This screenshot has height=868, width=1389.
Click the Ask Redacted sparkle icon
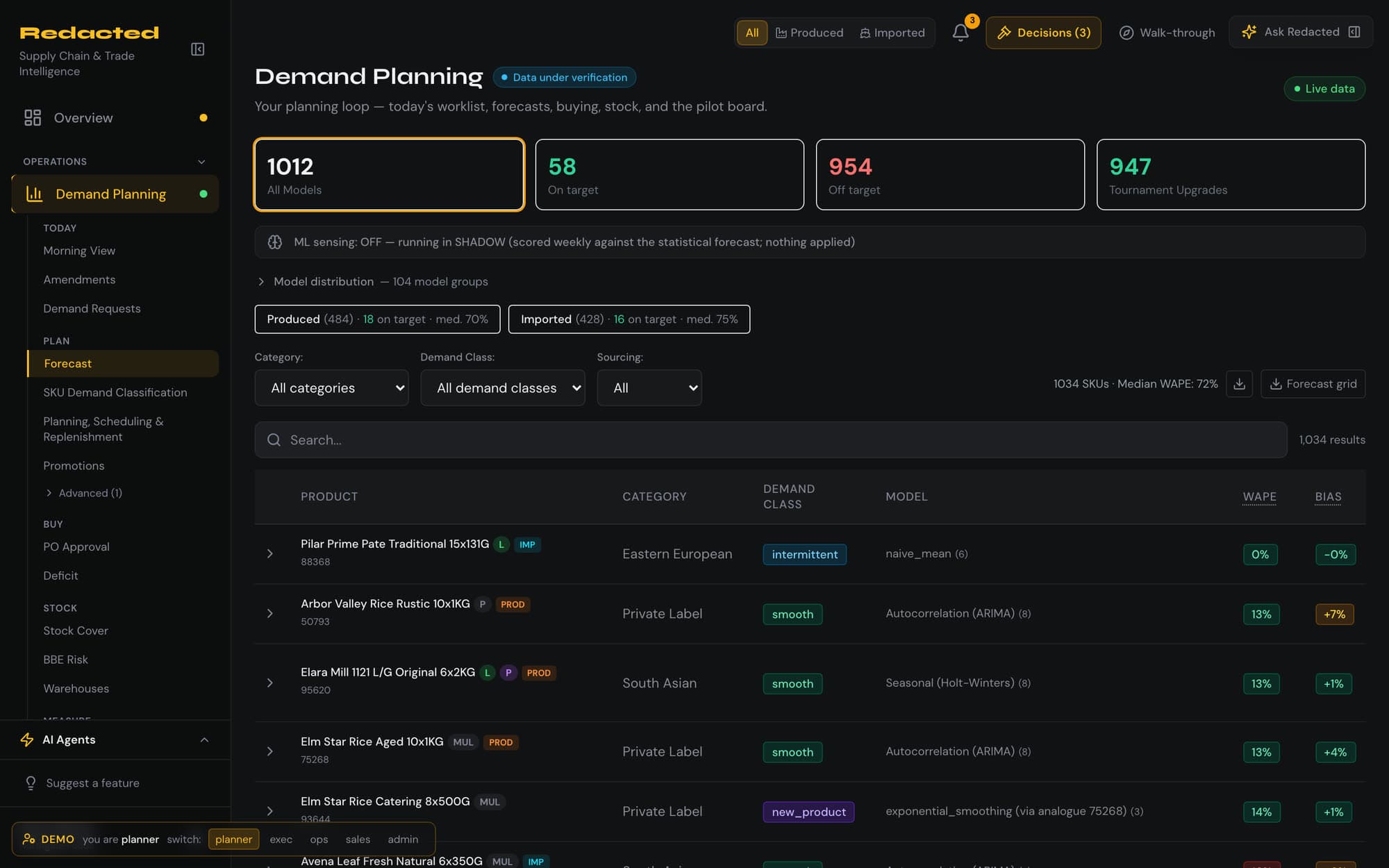click(x=1249, y=32)
